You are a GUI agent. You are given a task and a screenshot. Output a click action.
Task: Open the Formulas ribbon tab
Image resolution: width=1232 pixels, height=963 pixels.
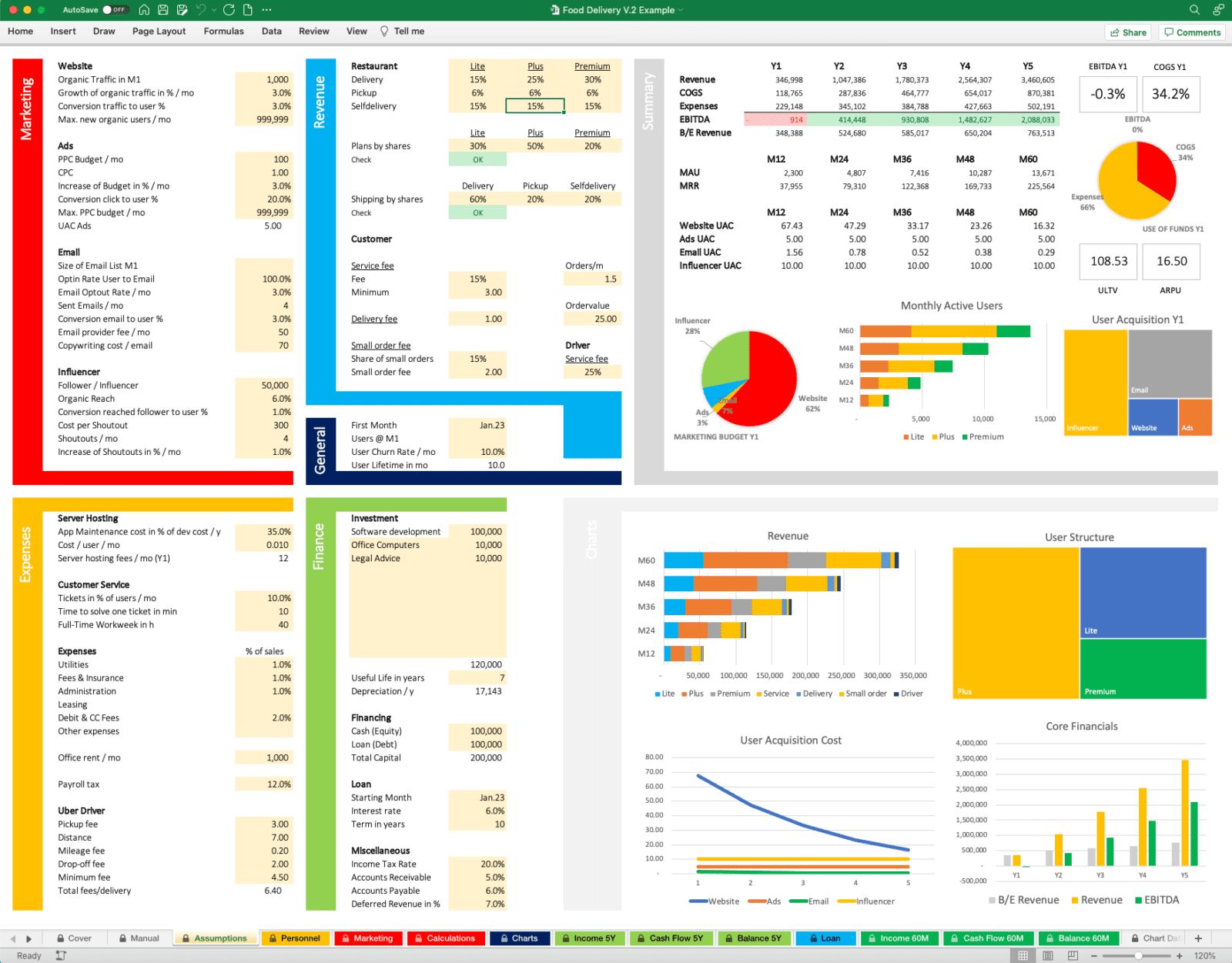click(223, 32)
